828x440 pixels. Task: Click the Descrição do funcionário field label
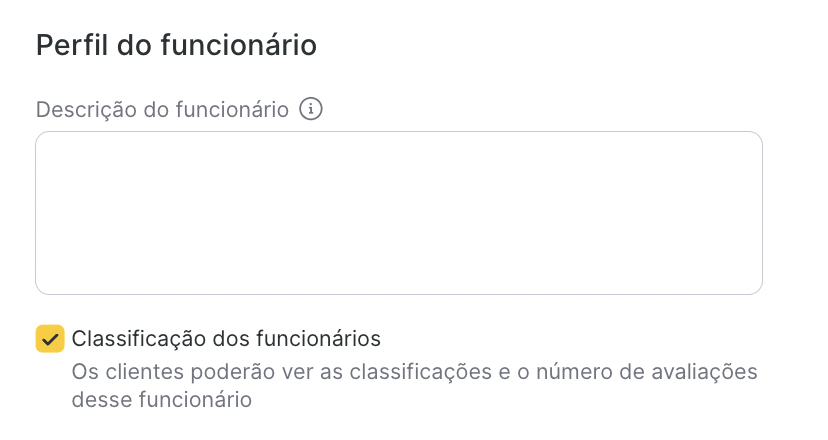coord(162,109)
